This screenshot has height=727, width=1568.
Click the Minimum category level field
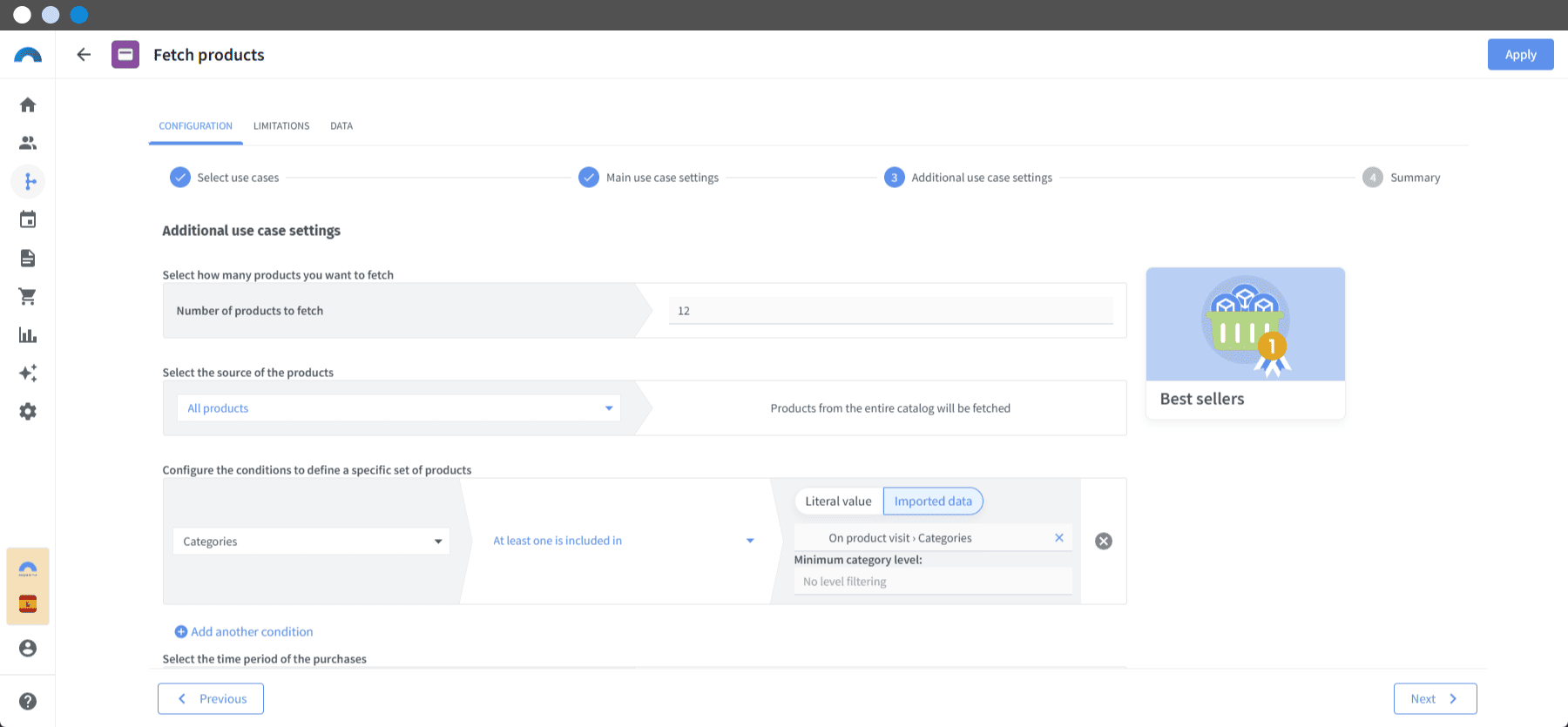(x=932, y=582)
